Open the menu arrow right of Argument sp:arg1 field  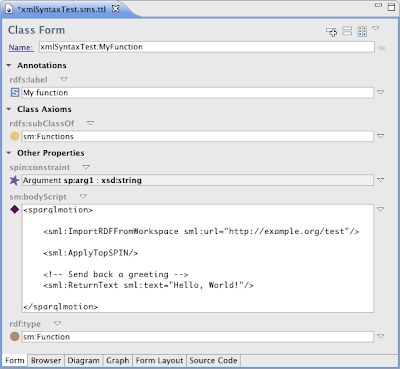(381, 180)
